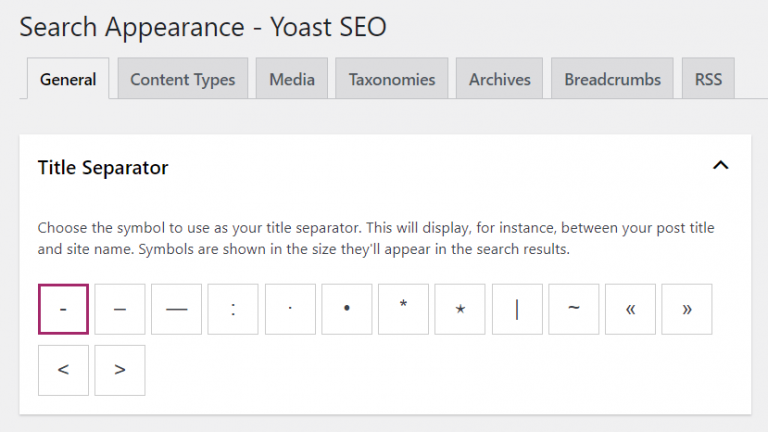This screenshot has height=432, width=768.
Task: Open the Content Types tab
Action: [183, 79]
